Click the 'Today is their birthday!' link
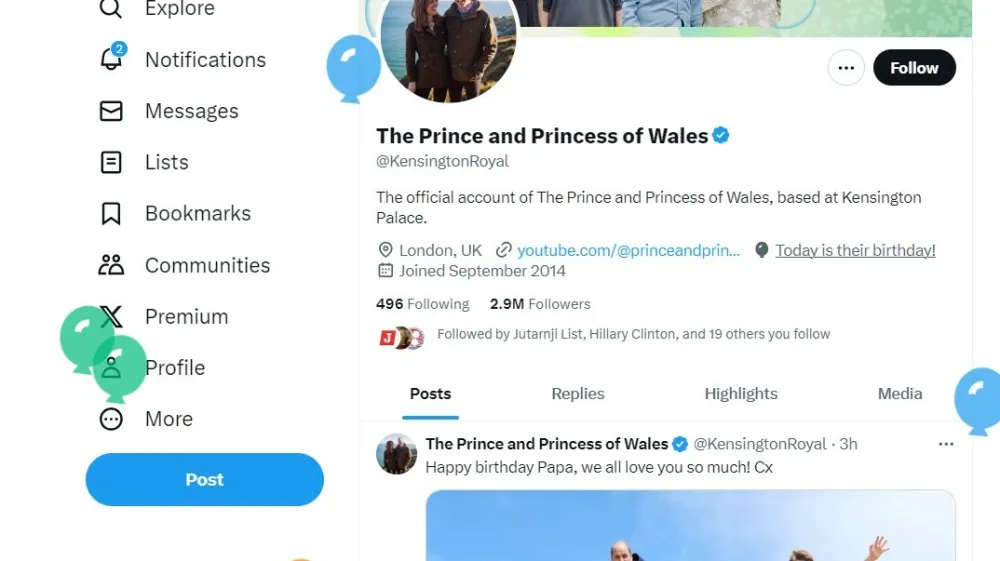The image size is (1000, 561). [x=855, y=250]
